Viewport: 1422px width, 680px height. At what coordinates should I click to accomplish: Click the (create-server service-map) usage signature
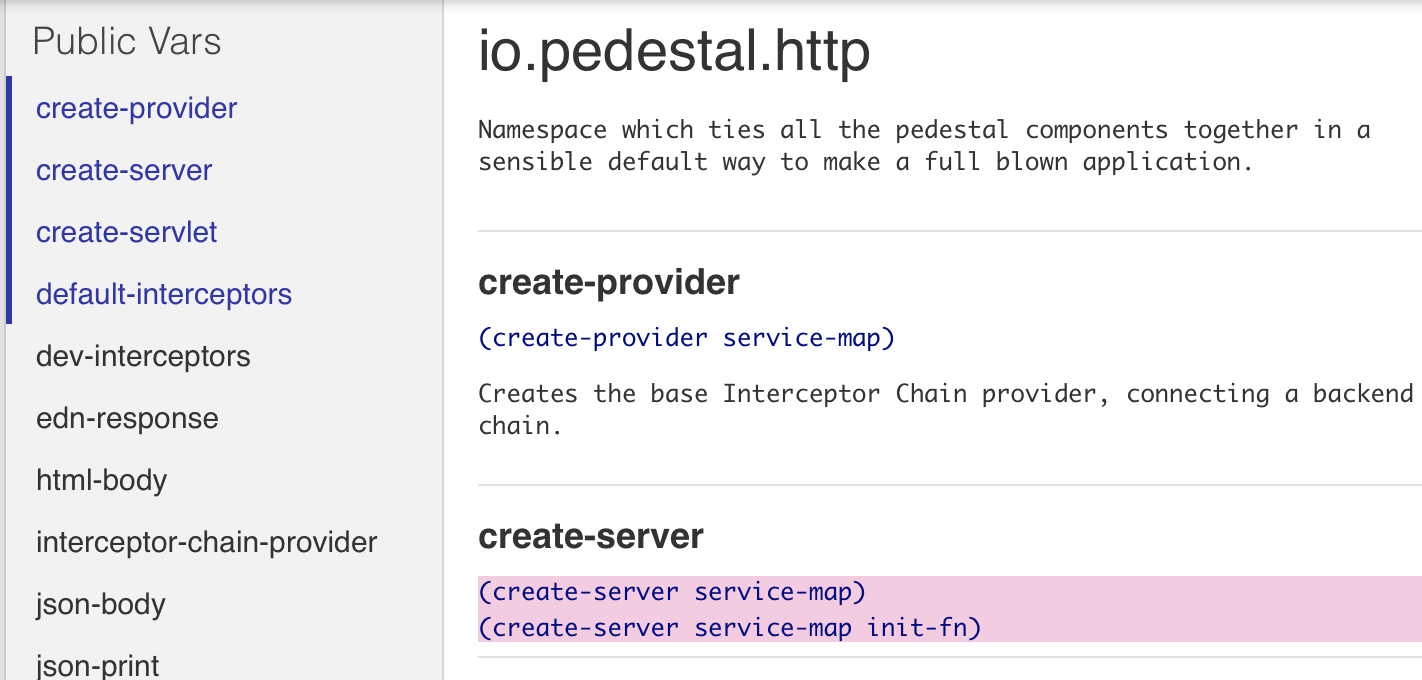672,592
